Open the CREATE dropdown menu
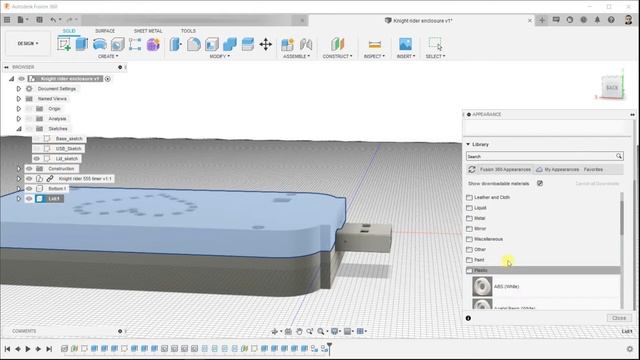This screenshot has width=640, height=360. pyautogui.click(x=108, y=56)
